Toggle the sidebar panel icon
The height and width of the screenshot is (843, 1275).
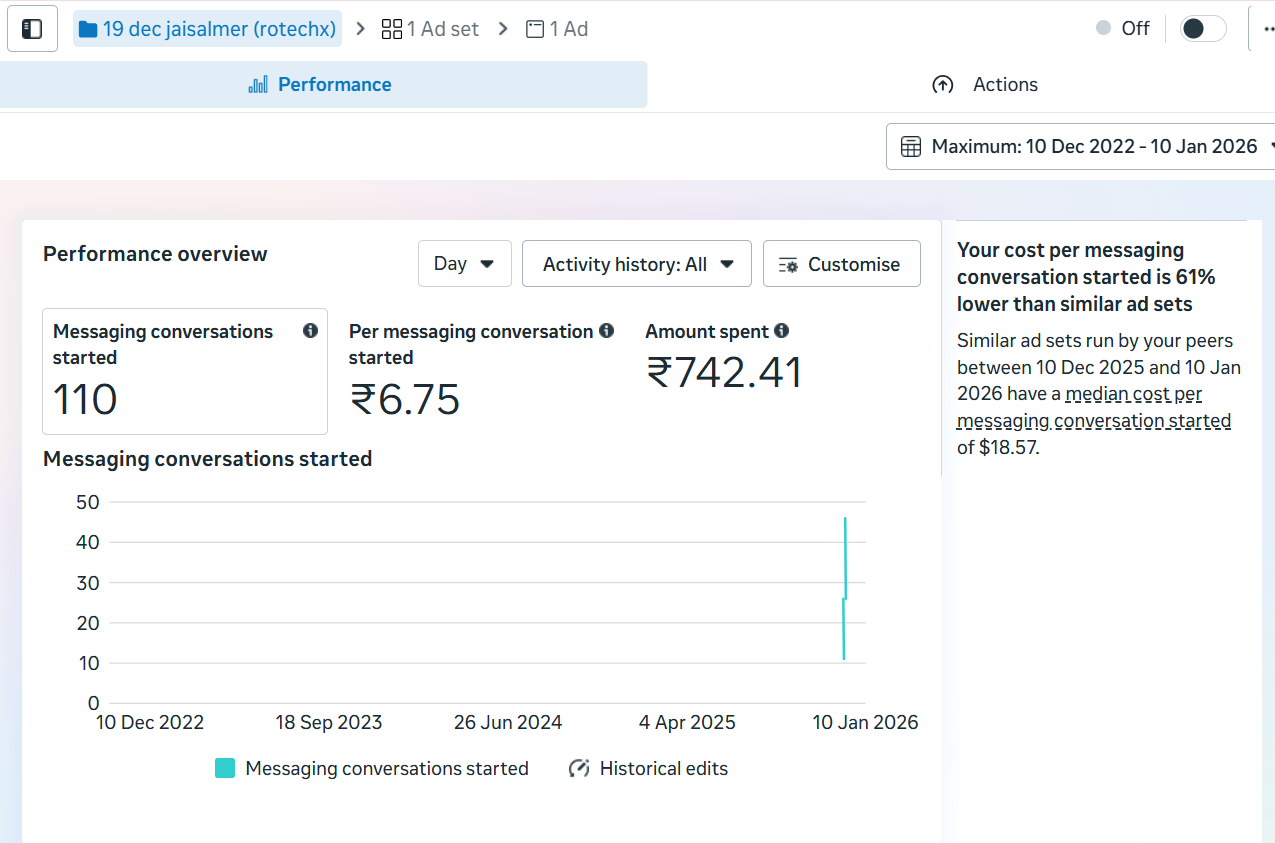tap(32, 29)
